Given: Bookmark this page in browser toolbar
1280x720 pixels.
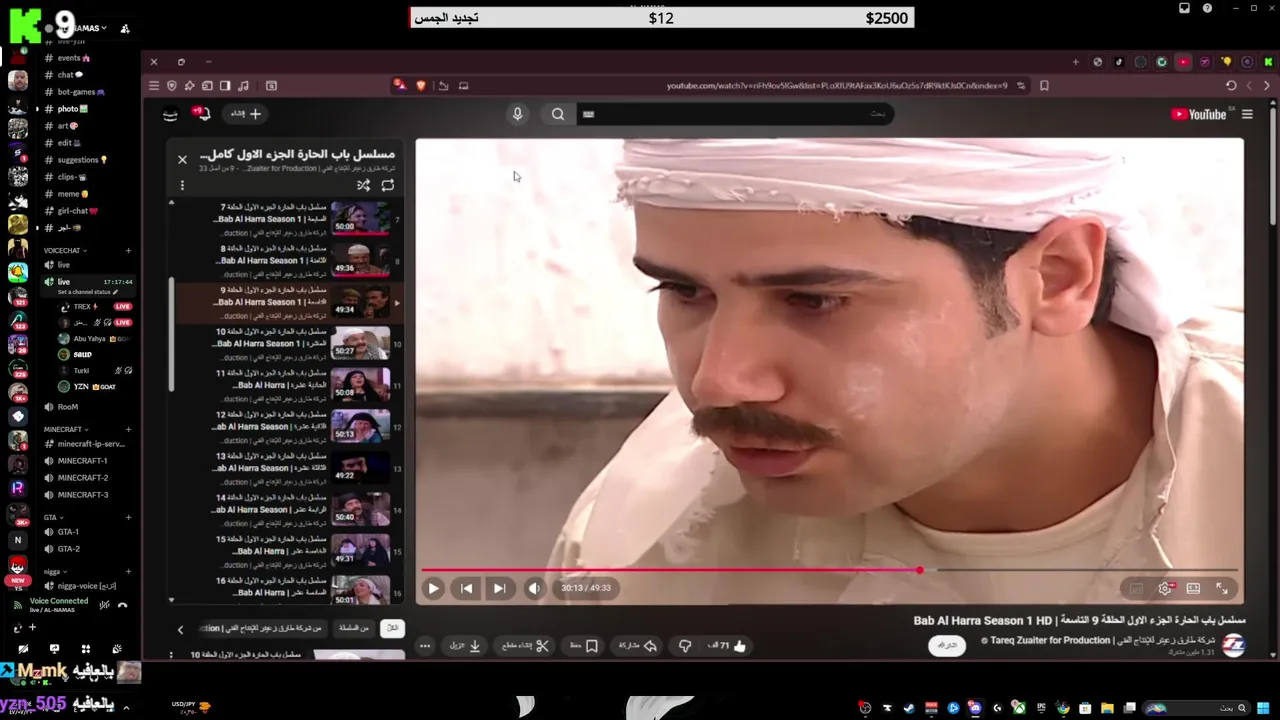Looking at the screenshot, I should (x=1044, y=86).
